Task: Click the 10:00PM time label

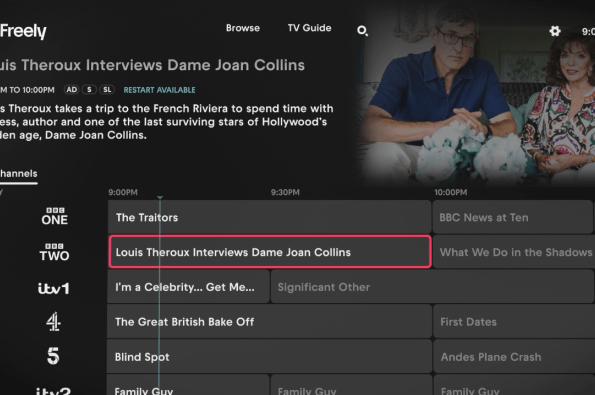Action: [450, 192]
